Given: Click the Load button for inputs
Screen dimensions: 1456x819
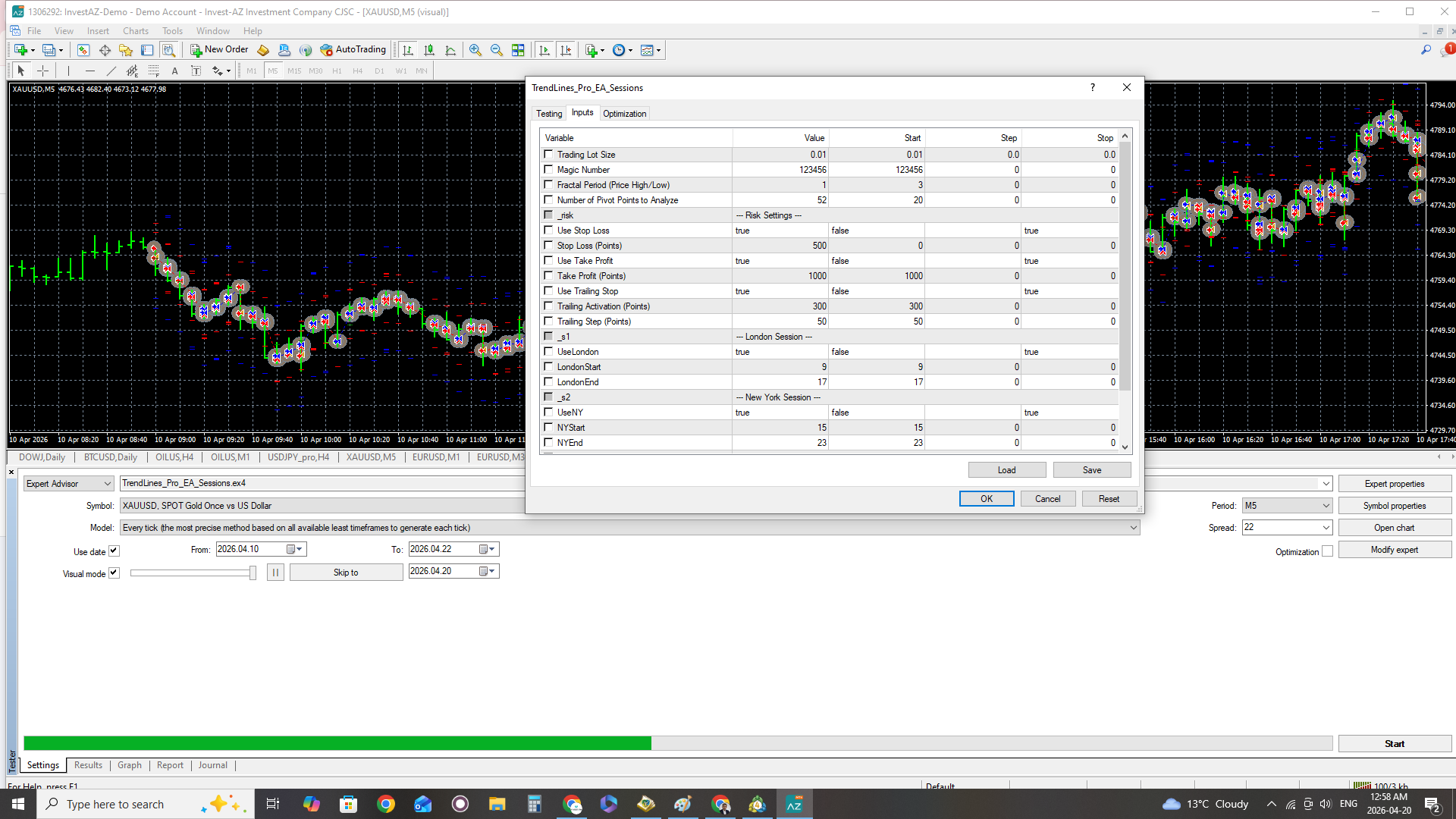Looking at the screenshot, I should 1006,470.
